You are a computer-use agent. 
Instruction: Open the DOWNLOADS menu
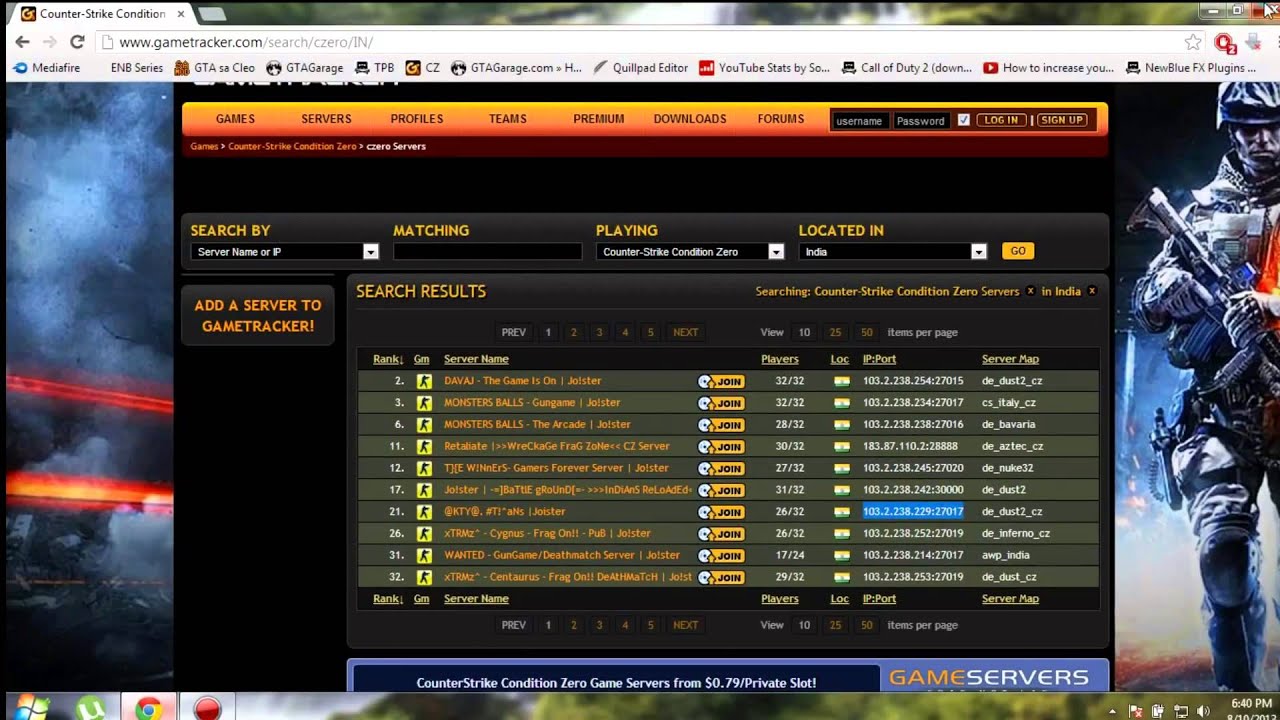pyautogui.click(x=690, y=119)
